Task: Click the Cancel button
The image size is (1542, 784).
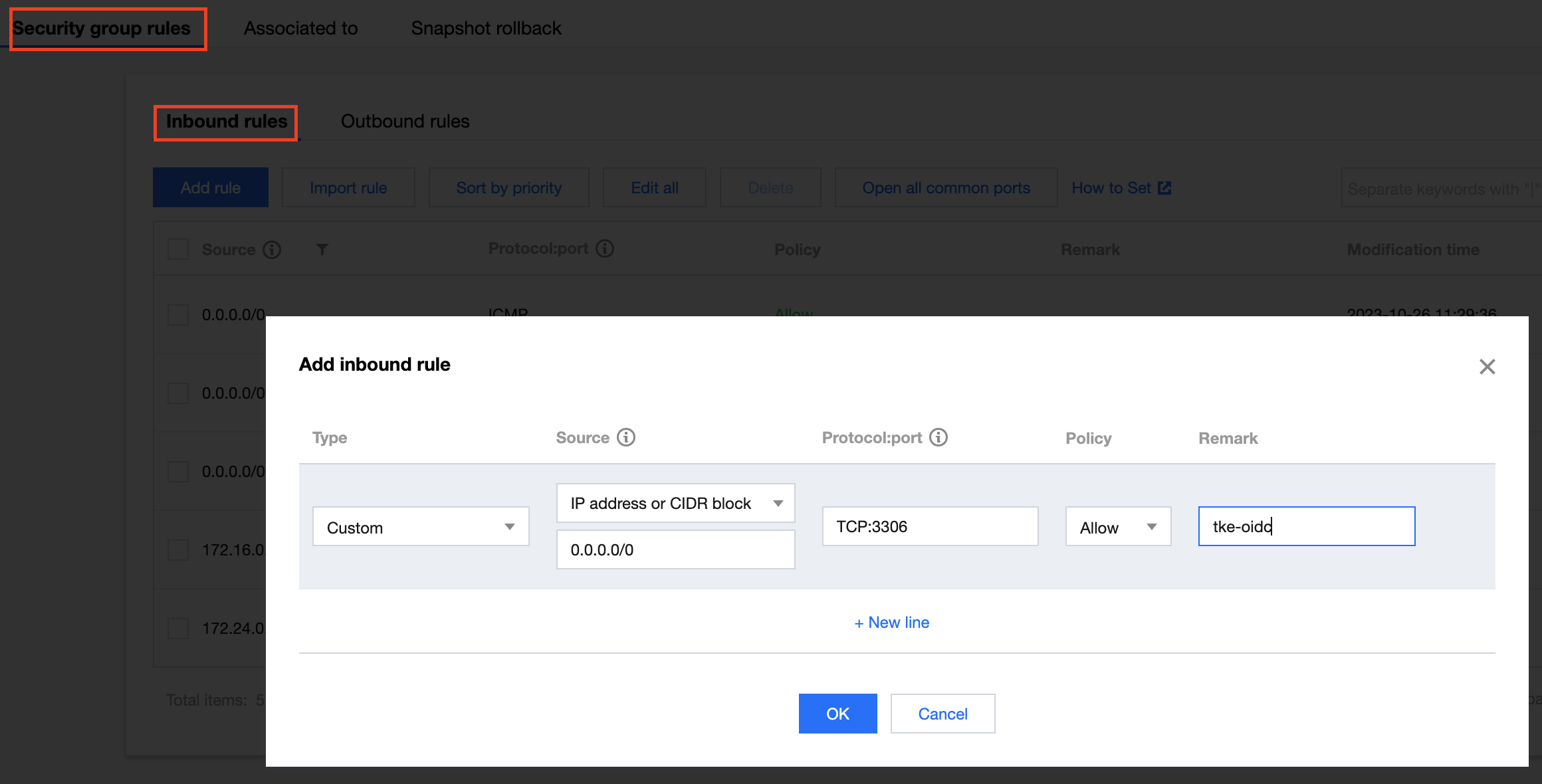Action: [x=942, y=714]
